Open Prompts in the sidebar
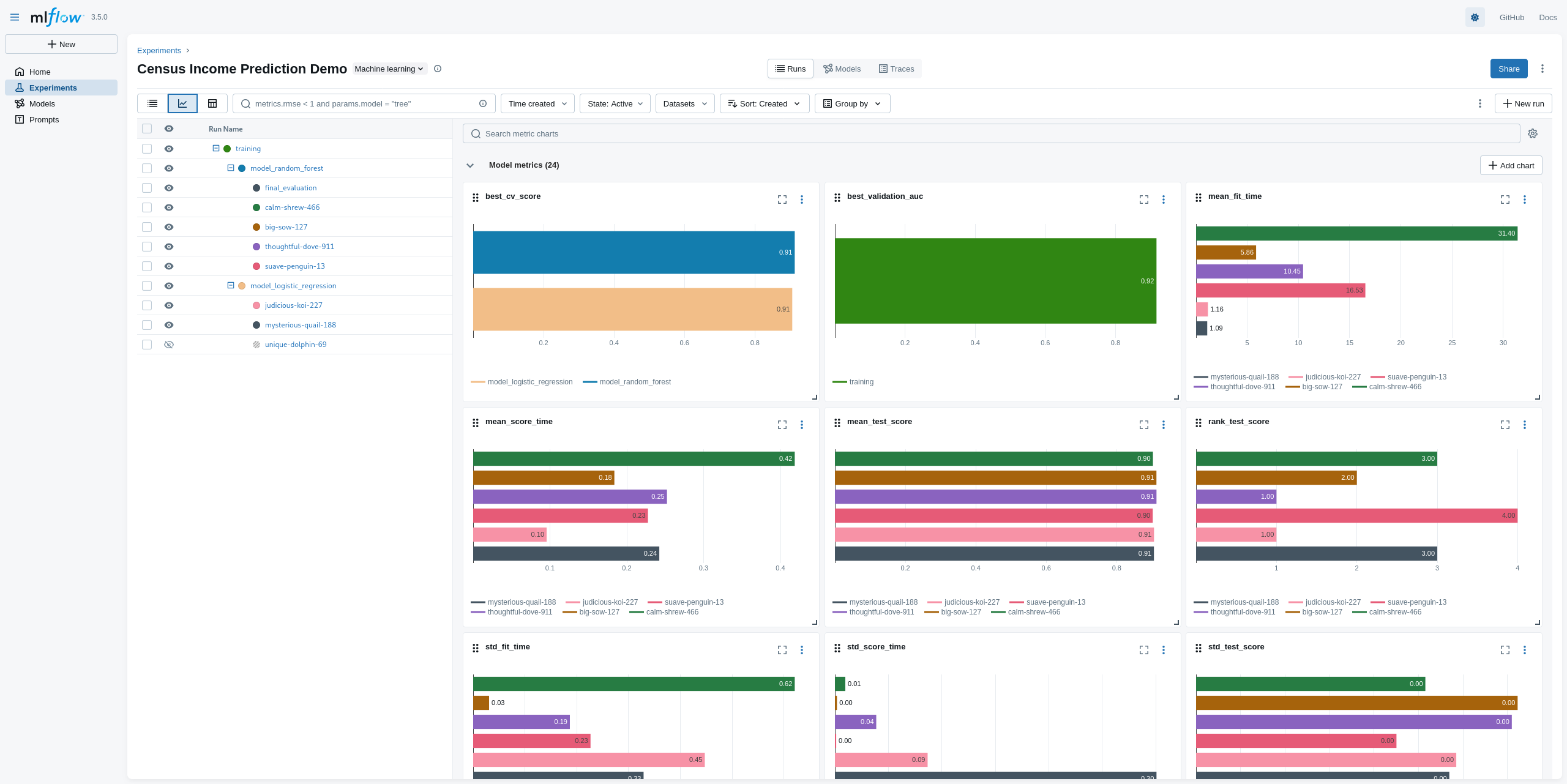The width and height of the screenshot is (1567, 784). (x=44, y=119)
